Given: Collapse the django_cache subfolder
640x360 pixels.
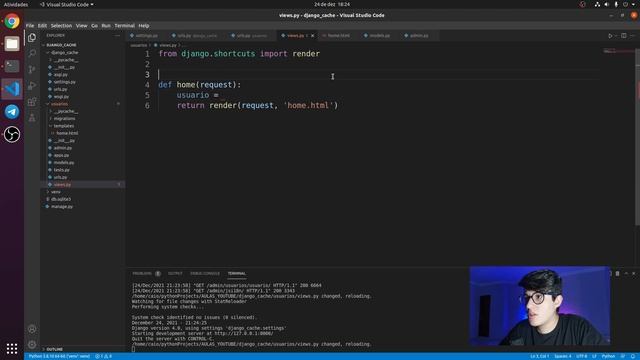Looking at the screenshot, I should click(64, 53).
